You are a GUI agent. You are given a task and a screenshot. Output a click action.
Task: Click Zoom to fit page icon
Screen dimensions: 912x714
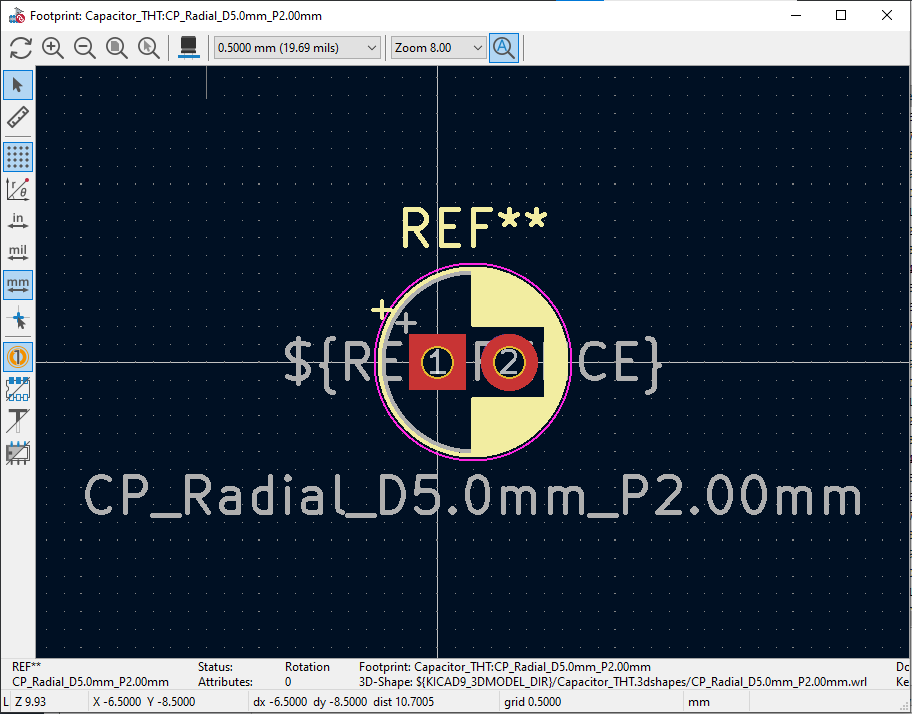[117, 48]
